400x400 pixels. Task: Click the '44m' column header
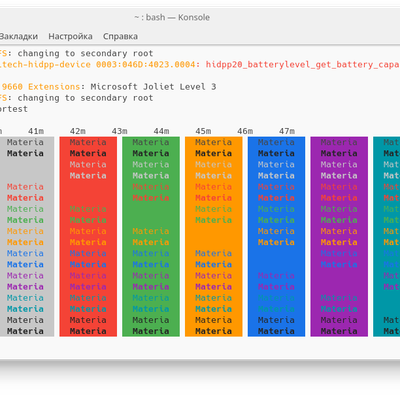tap(161, 131)
